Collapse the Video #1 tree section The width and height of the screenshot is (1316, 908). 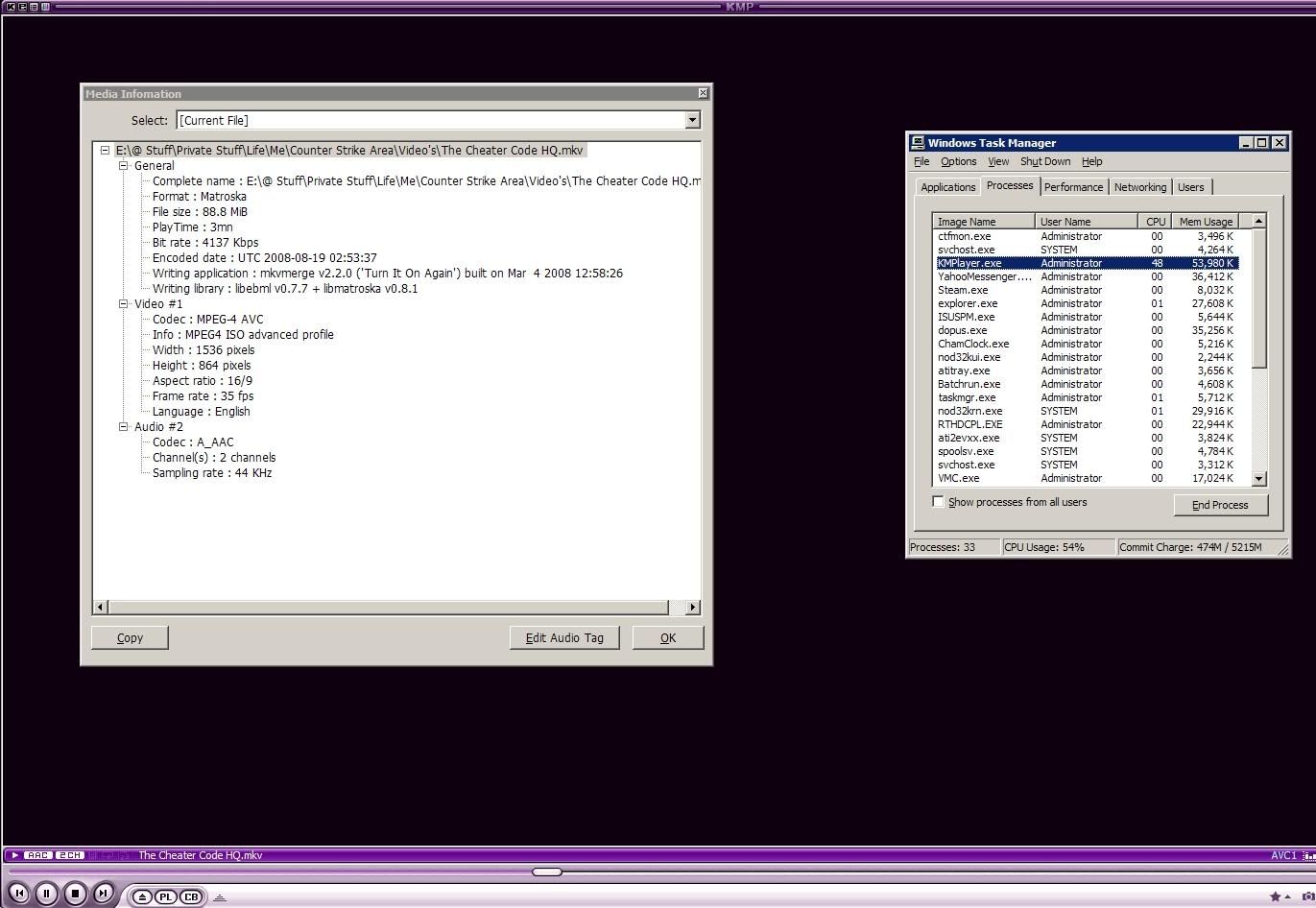pyautogui.click(x=124, y=304)
